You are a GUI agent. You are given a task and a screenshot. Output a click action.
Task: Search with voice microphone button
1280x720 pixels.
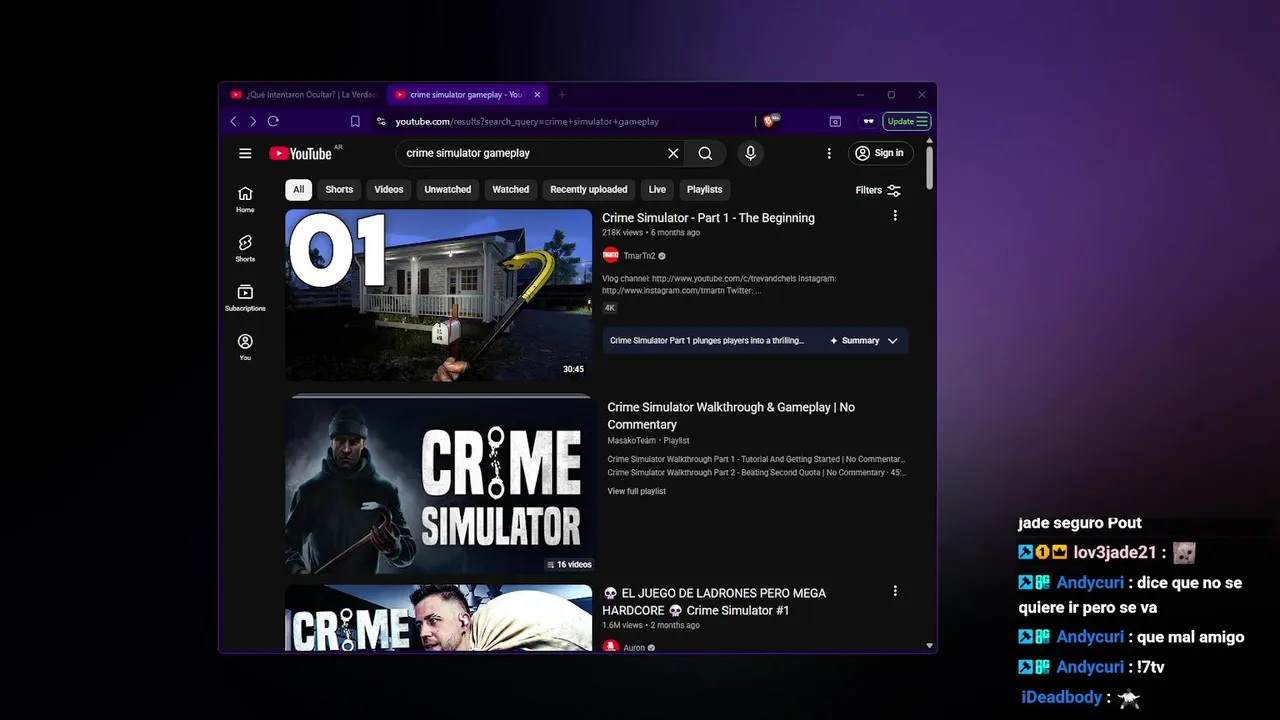click(x=750, y=153)
